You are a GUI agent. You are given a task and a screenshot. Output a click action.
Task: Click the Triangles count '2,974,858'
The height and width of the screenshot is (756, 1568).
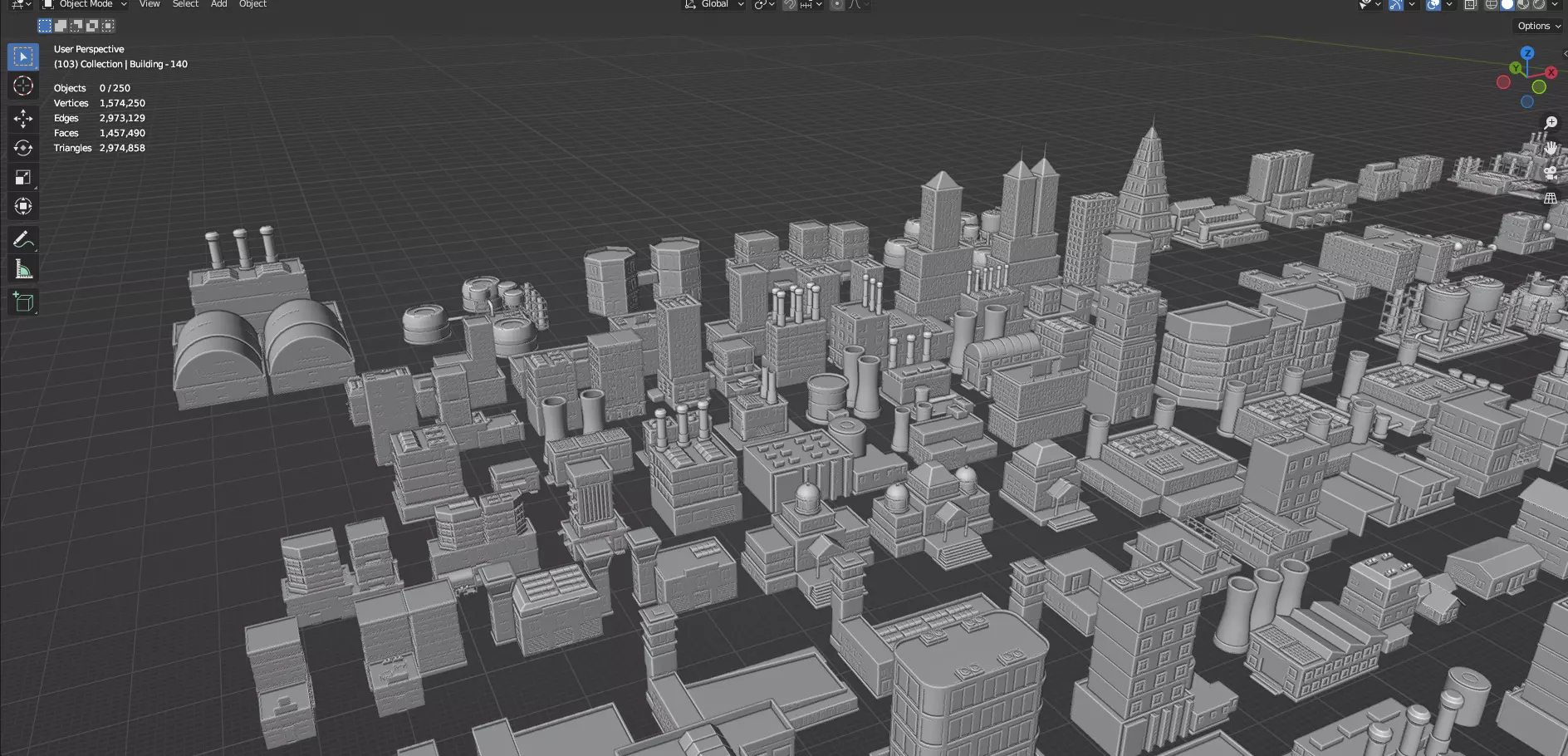(x=122, y=148)
